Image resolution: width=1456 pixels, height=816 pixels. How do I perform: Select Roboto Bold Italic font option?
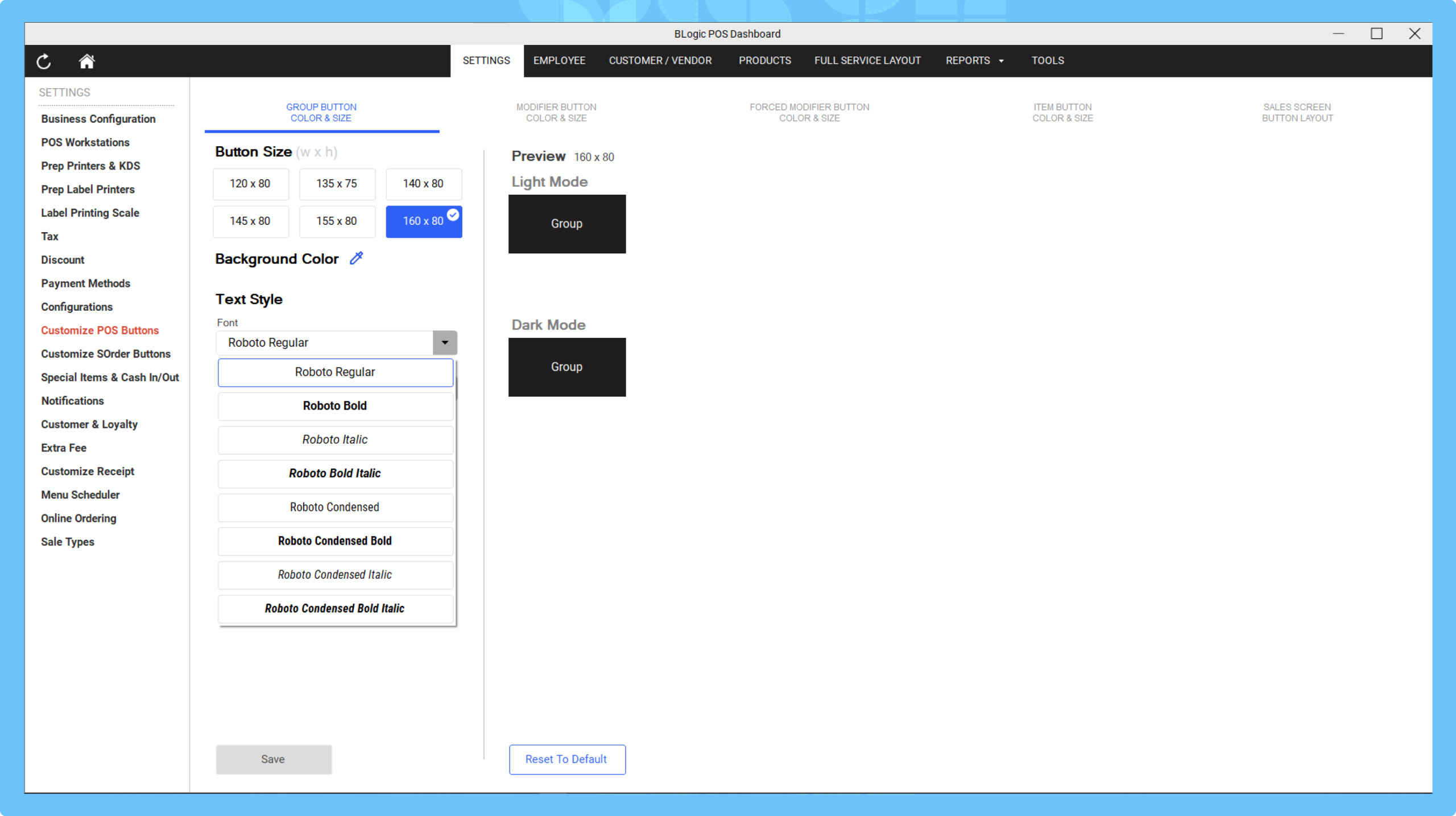click(x=335, y=473)
